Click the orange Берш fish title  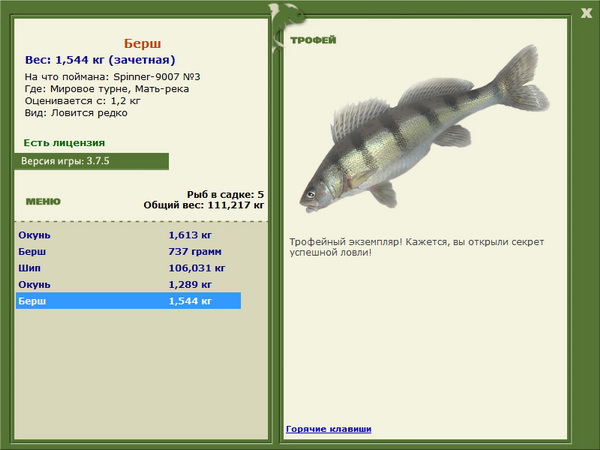[x=142, y=44]
